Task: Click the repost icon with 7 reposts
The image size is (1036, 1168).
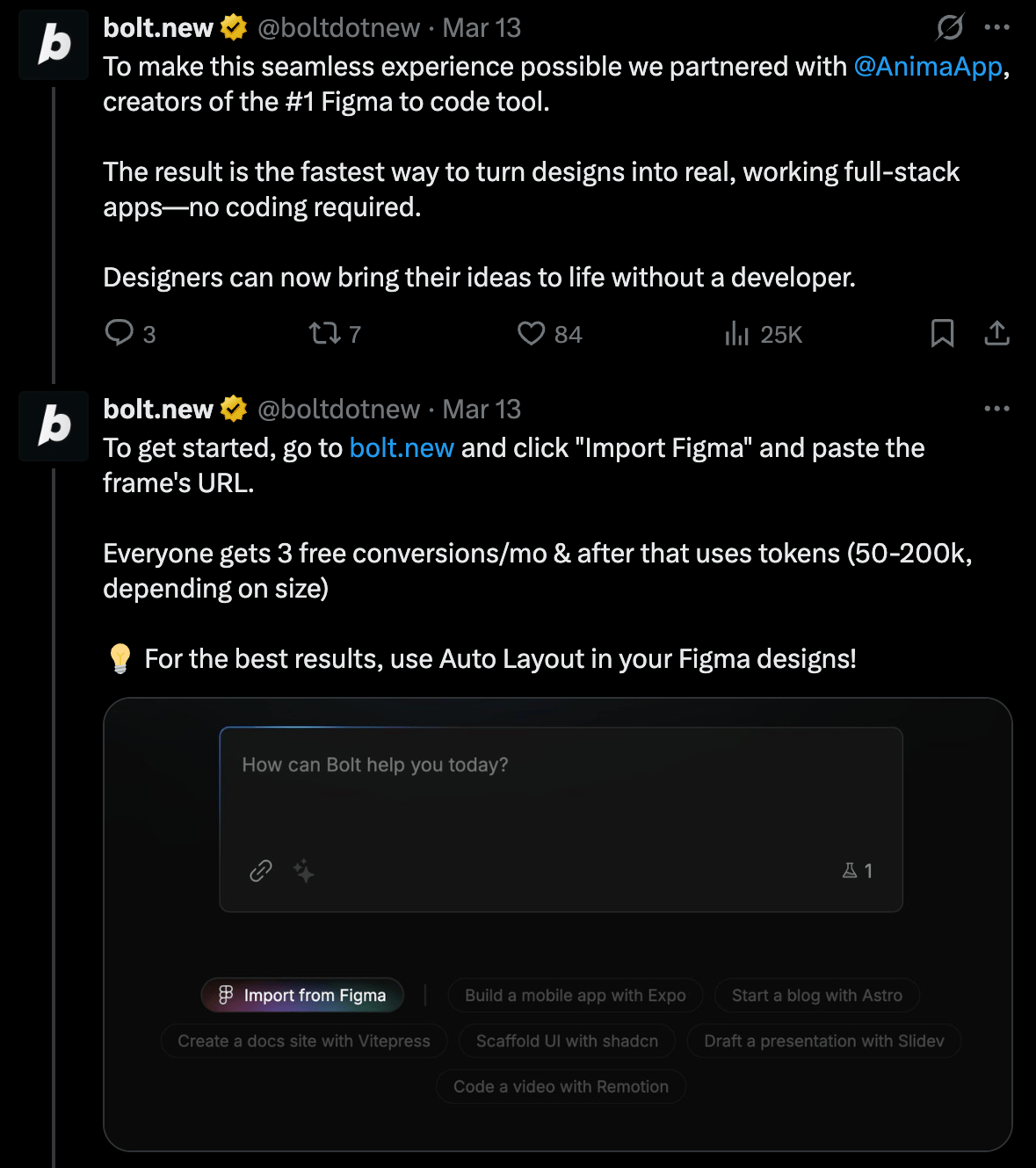Action: [324, 333]
